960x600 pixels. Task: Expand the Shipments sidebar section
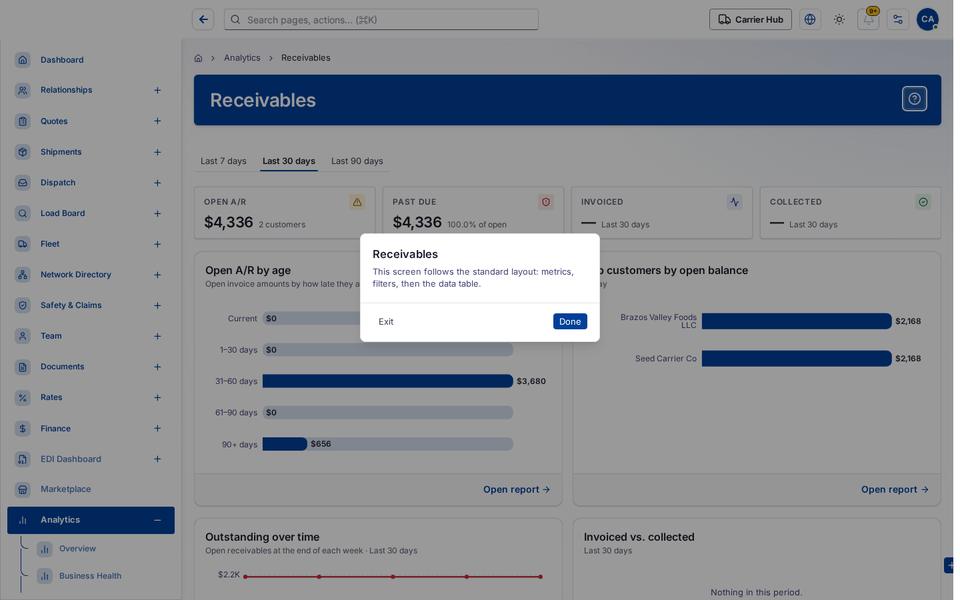(x=157, y=152)
